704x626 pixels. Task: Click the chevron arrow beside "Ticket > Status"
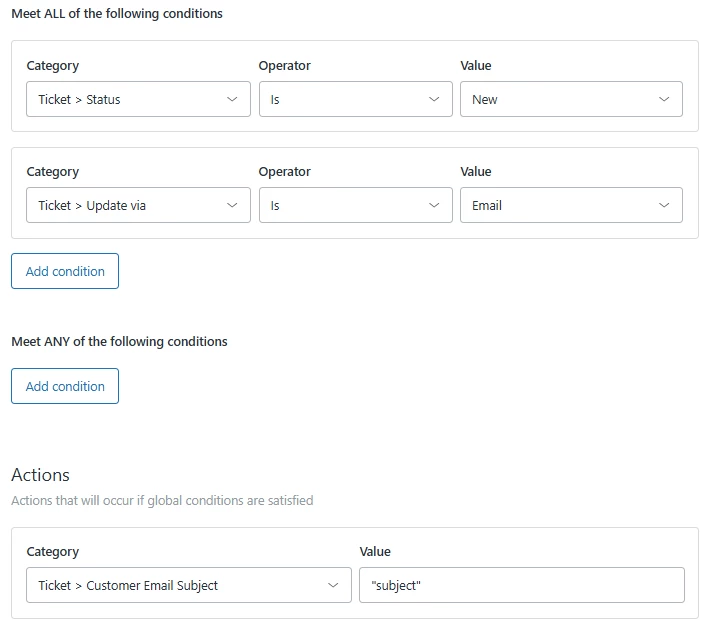pos(232,100)
